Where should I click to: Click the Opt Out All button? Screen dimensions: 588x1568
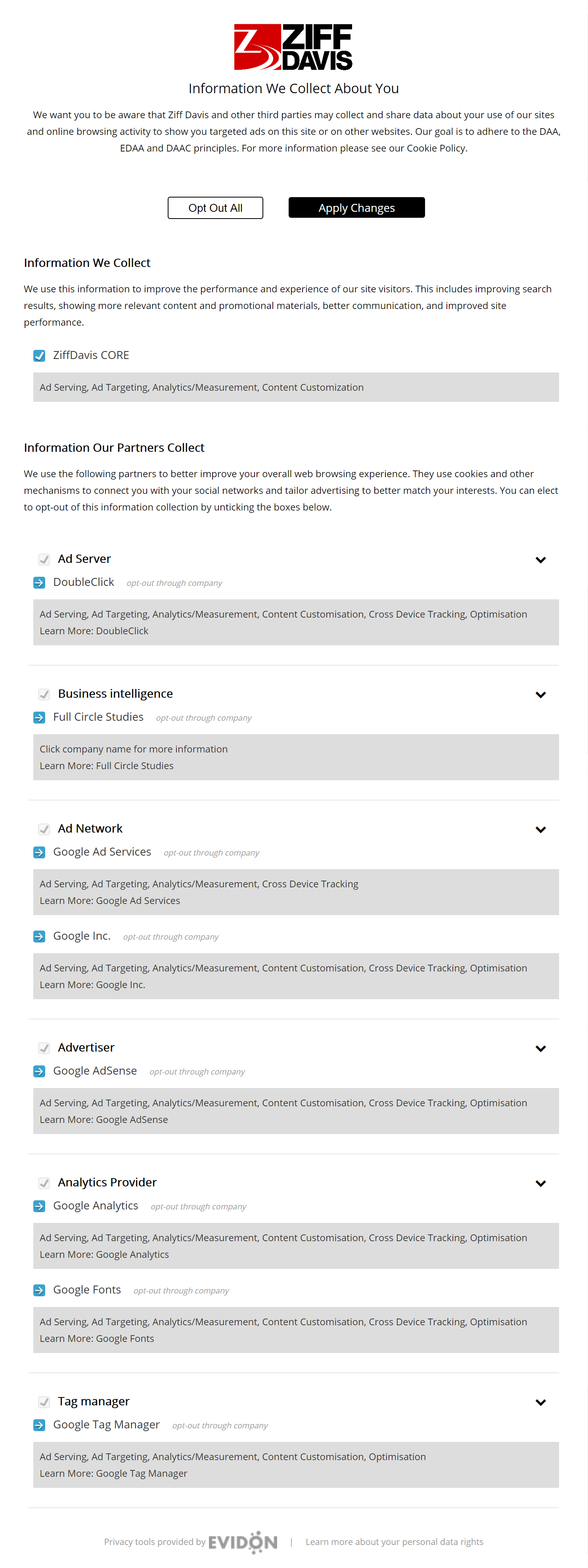[215, 207]
